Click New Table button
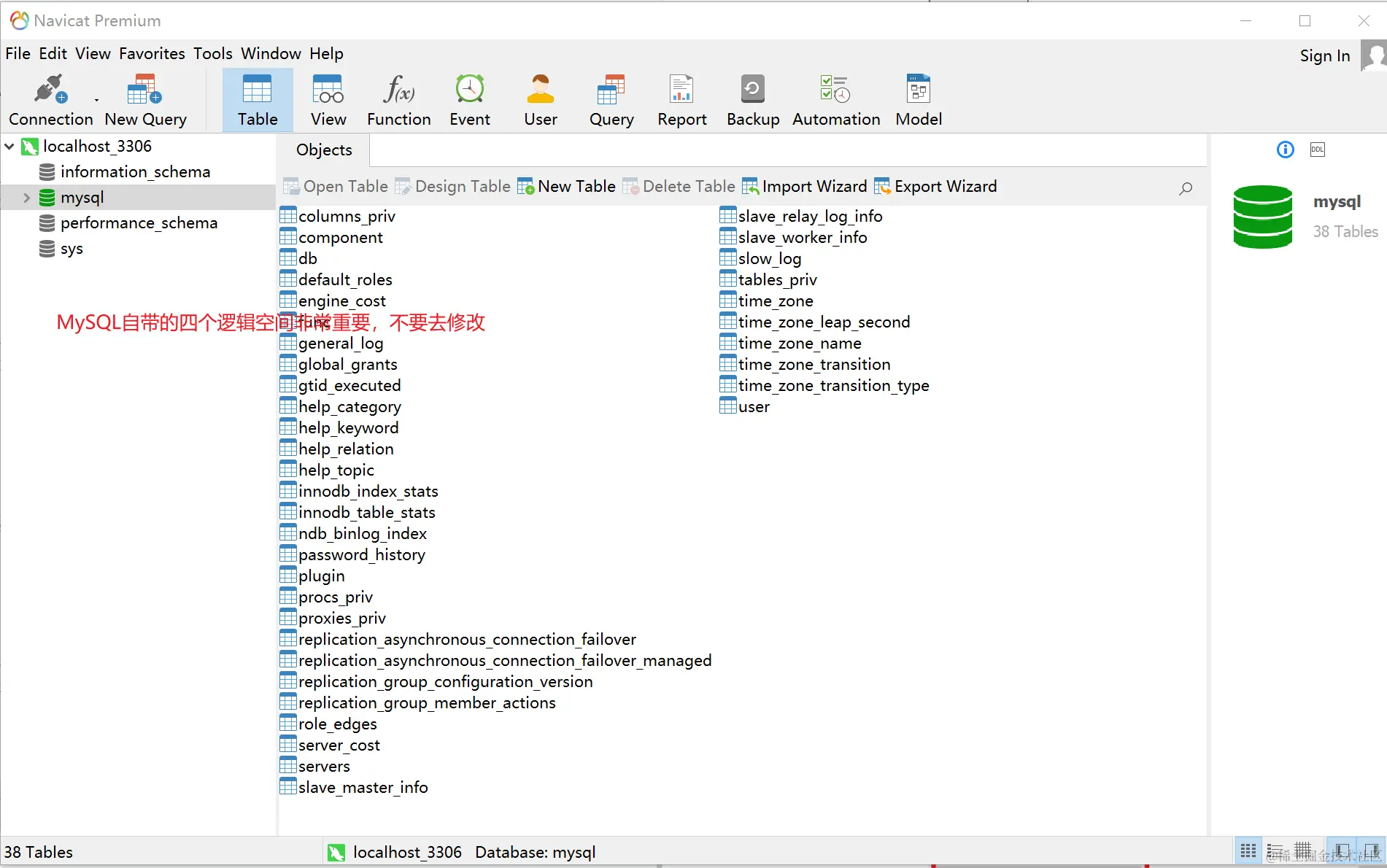 [x=566, y=187]
